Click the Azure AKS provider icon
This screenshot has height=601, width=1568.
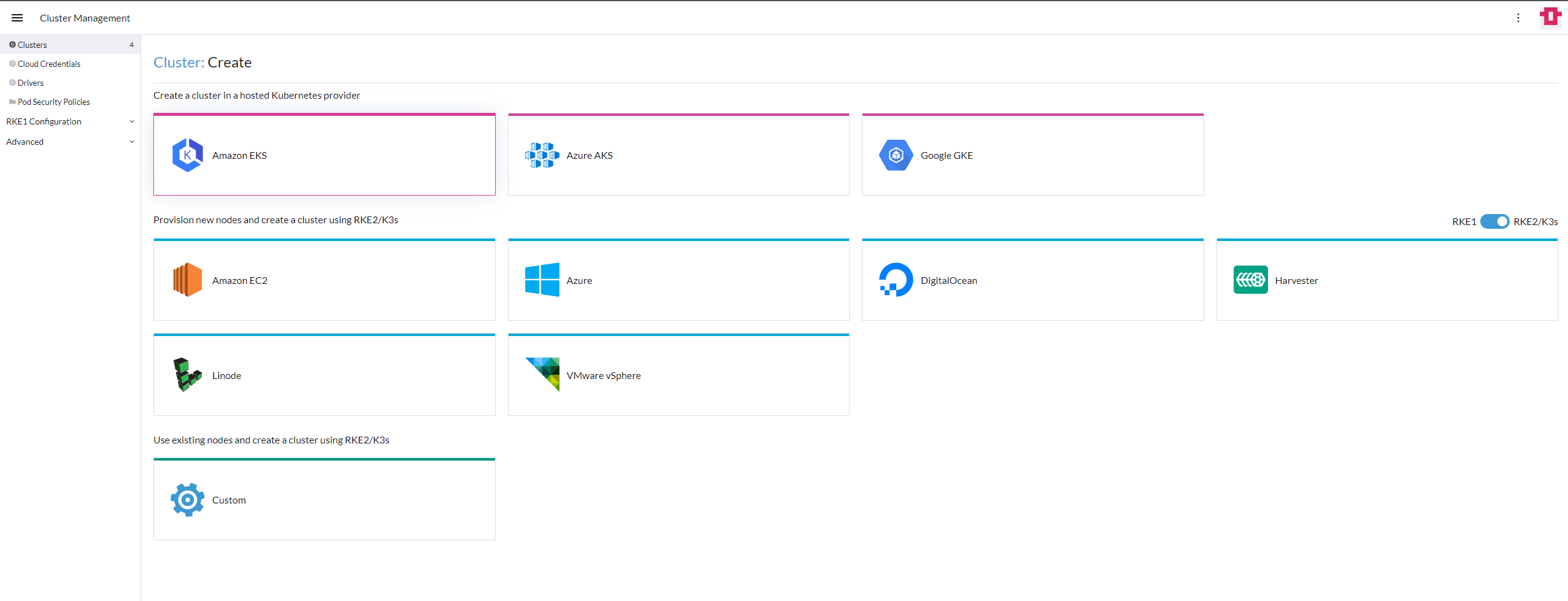click(542, 155)
